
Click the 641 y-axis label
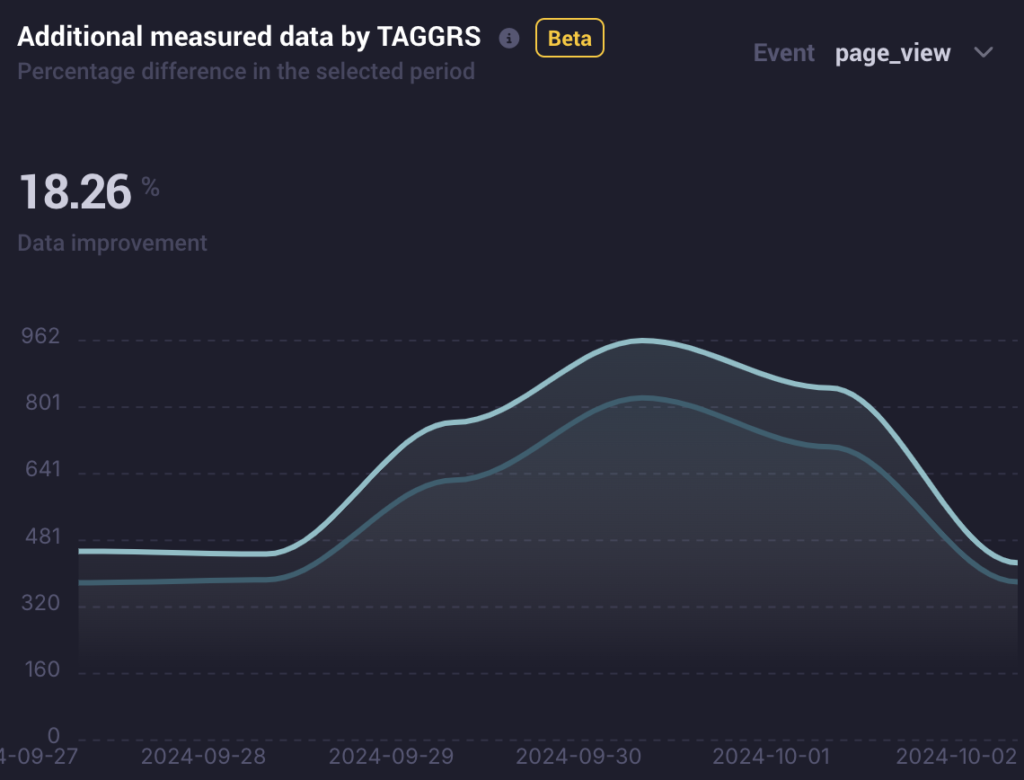(x=42, y=469)
